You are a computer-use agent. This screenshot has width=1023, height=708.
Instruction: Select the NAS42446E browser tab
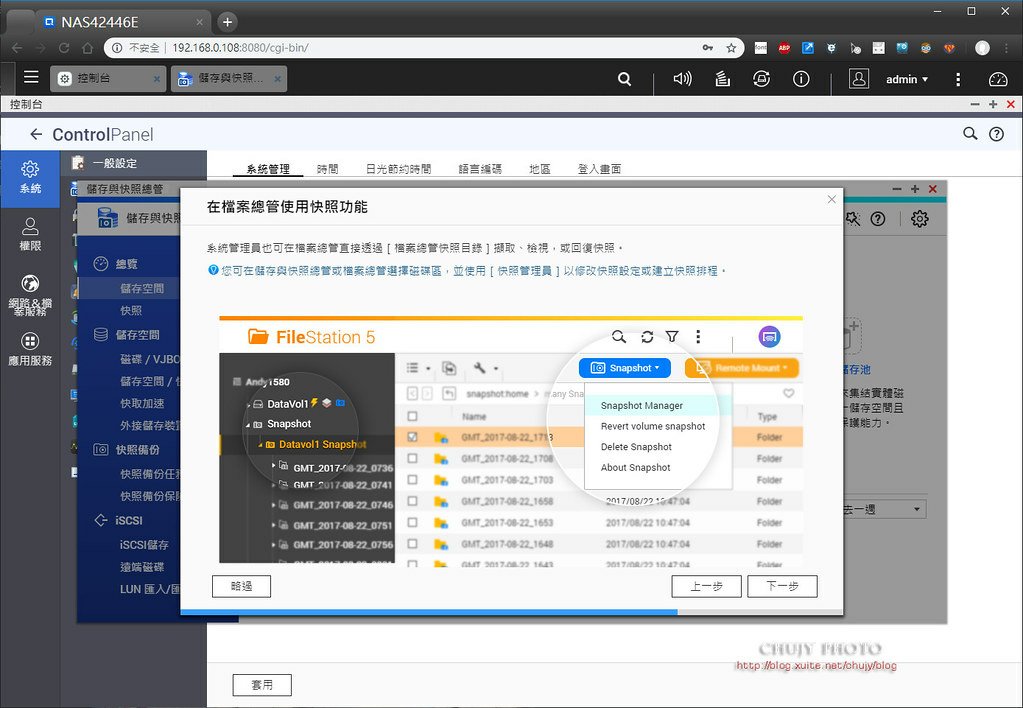123,22
